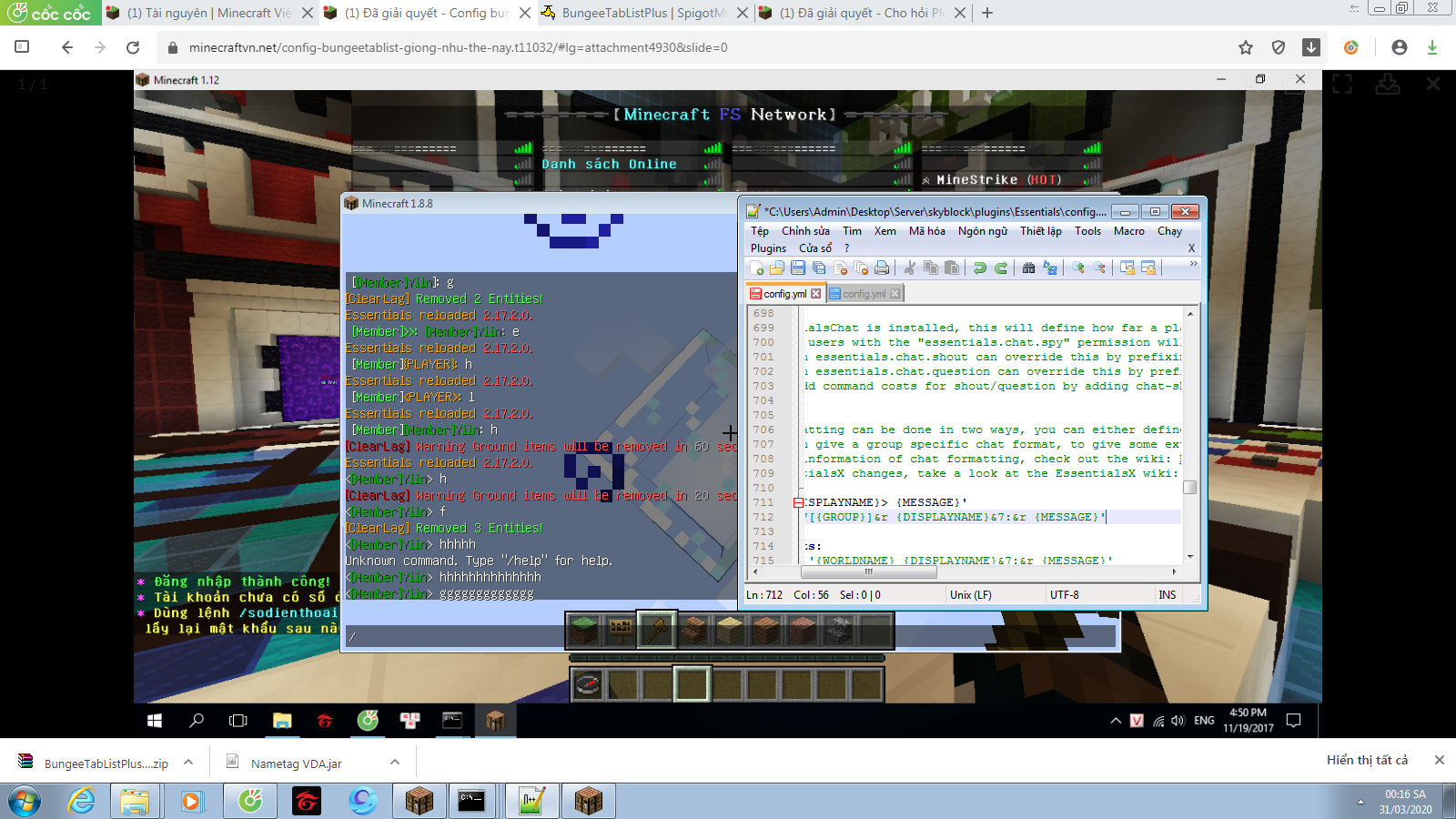The width and height of the screenshot is (1456, 819).
Task: Open the Macro menu in Notepad++
Action: click(x=1129, y=231)
